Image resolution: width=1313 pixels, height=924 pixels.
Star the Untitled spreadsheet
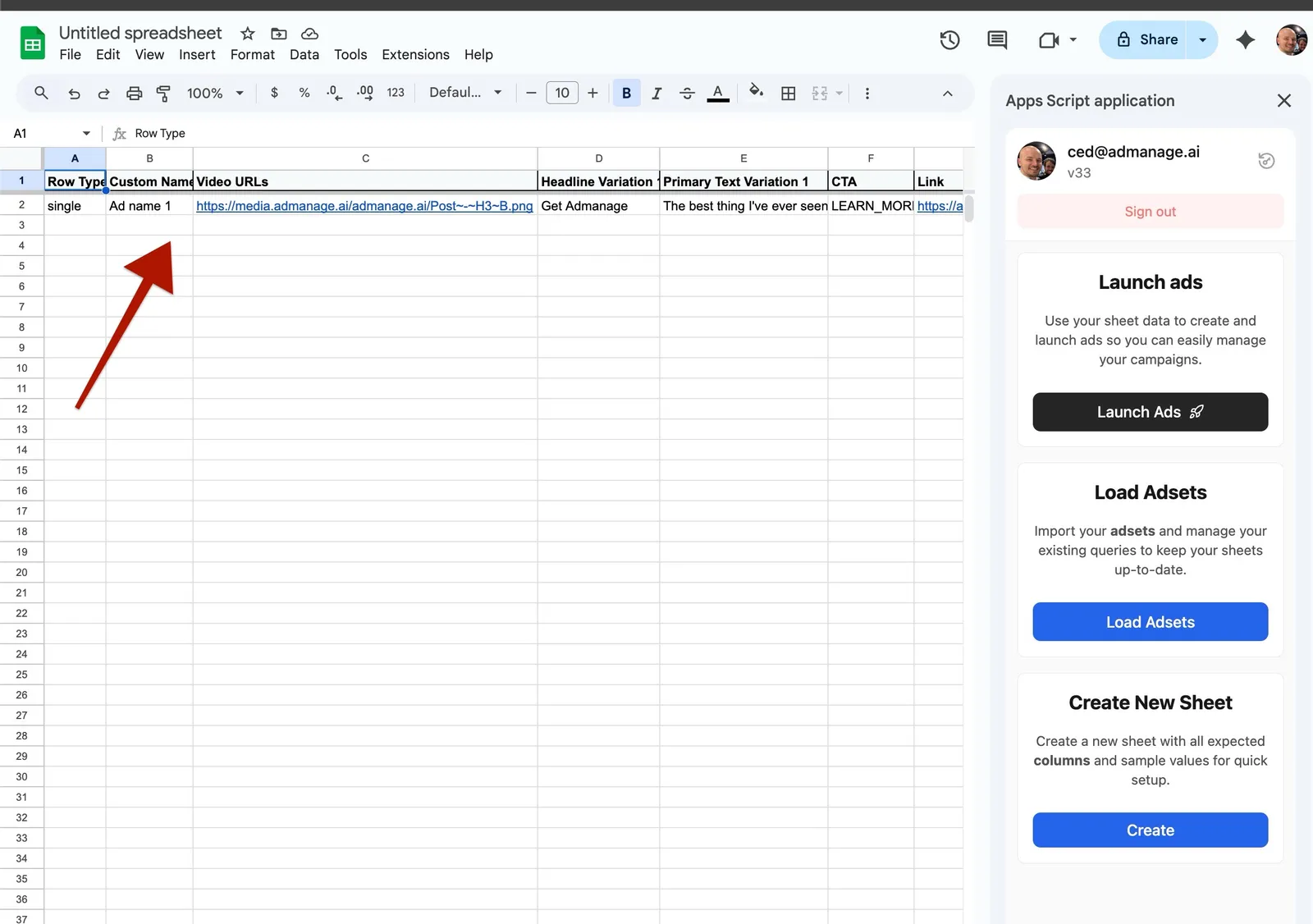pos(247,34)
